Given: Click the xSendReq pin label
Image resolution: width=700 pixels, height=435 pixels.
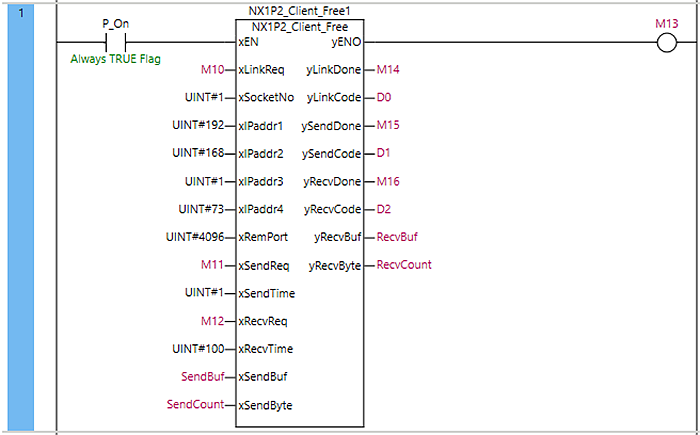Looking at the screenshot, I should click(x=264, y=266).
